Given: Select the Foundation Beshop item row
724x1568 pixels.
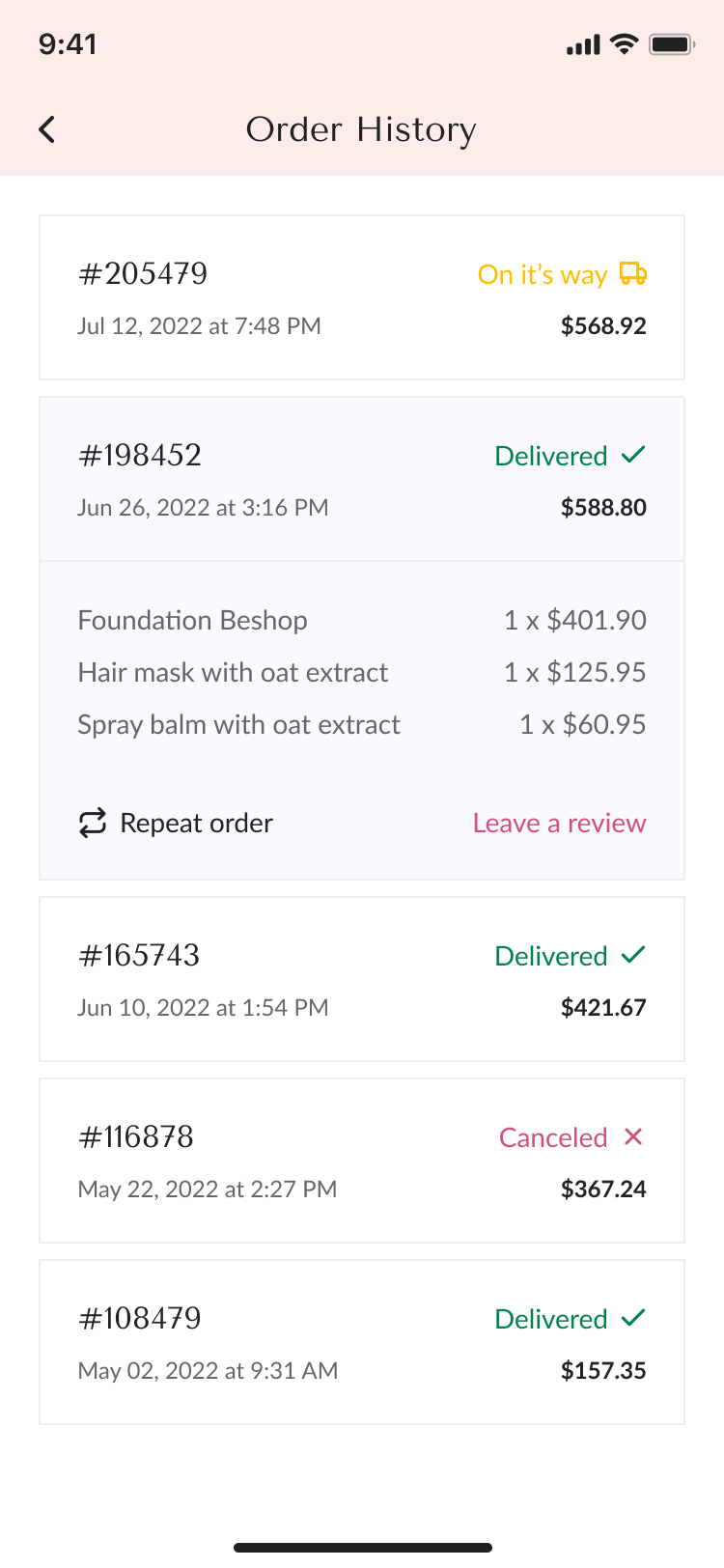Looking at the screenshot, I should point(362,620).
